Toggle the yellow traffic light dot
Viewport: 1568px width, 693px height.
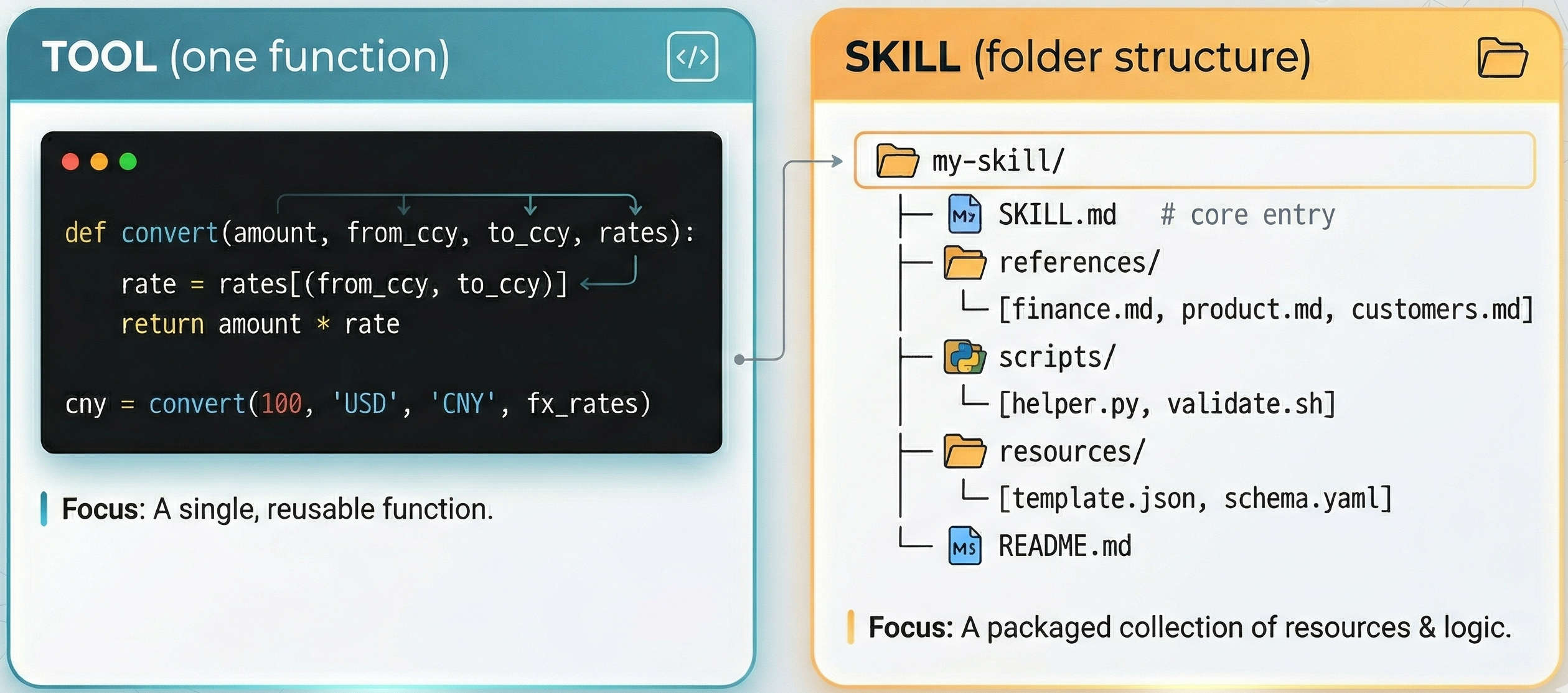point(100,161)
